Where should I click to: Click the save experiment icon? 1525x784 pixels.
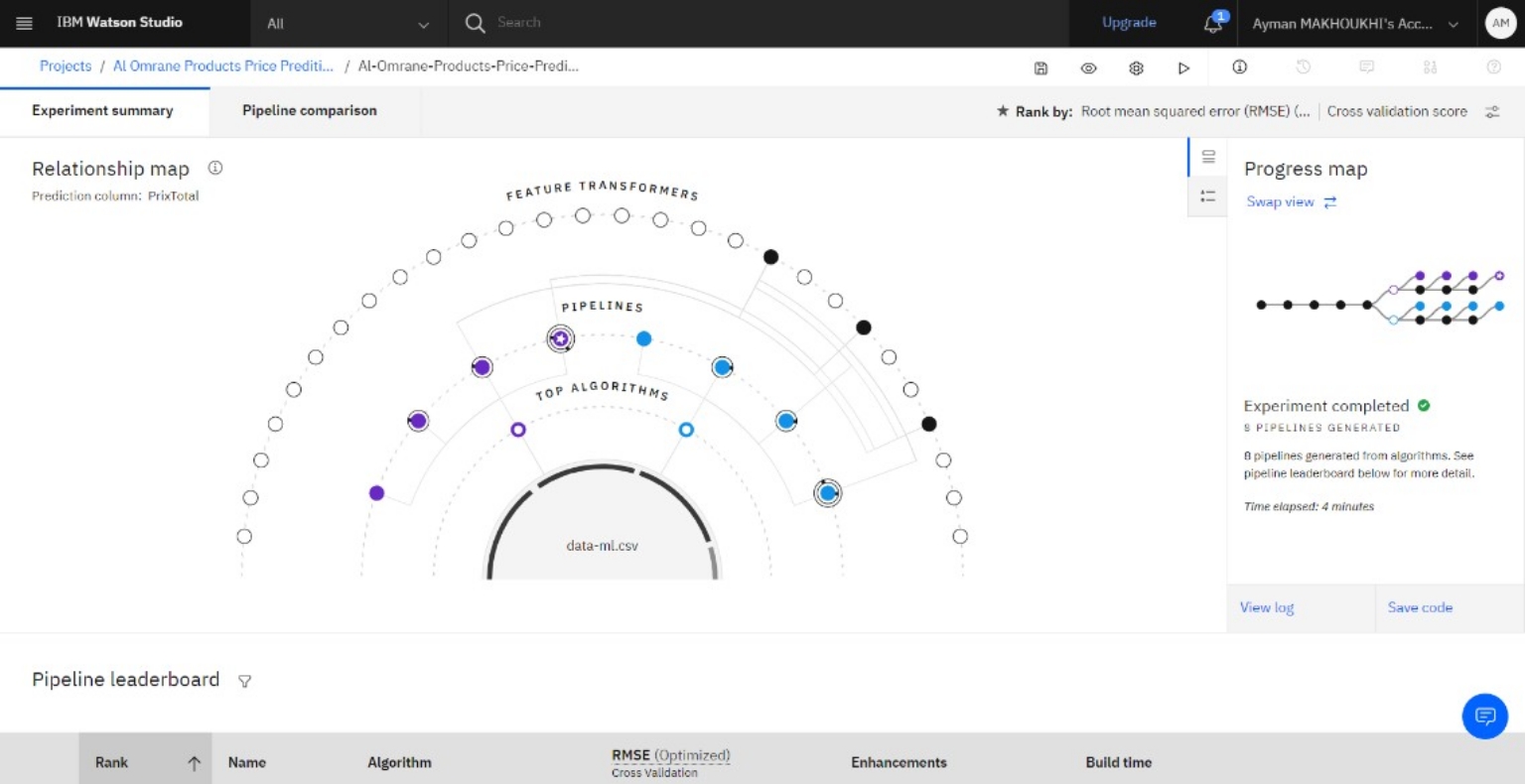[x=1040, y=67]
